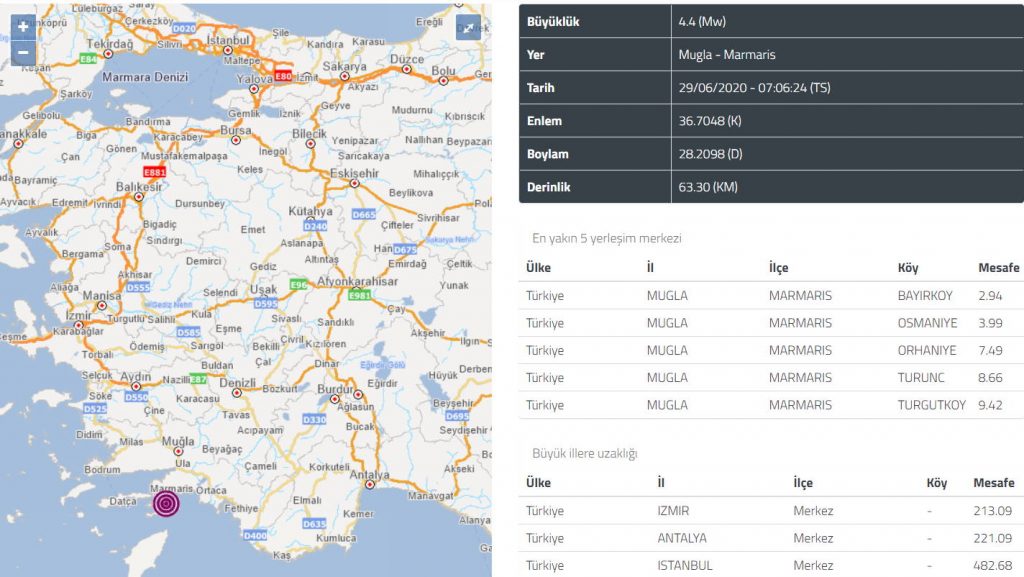Click the red E80 road shield
1024x577 pixels.
tap(284, 76)
